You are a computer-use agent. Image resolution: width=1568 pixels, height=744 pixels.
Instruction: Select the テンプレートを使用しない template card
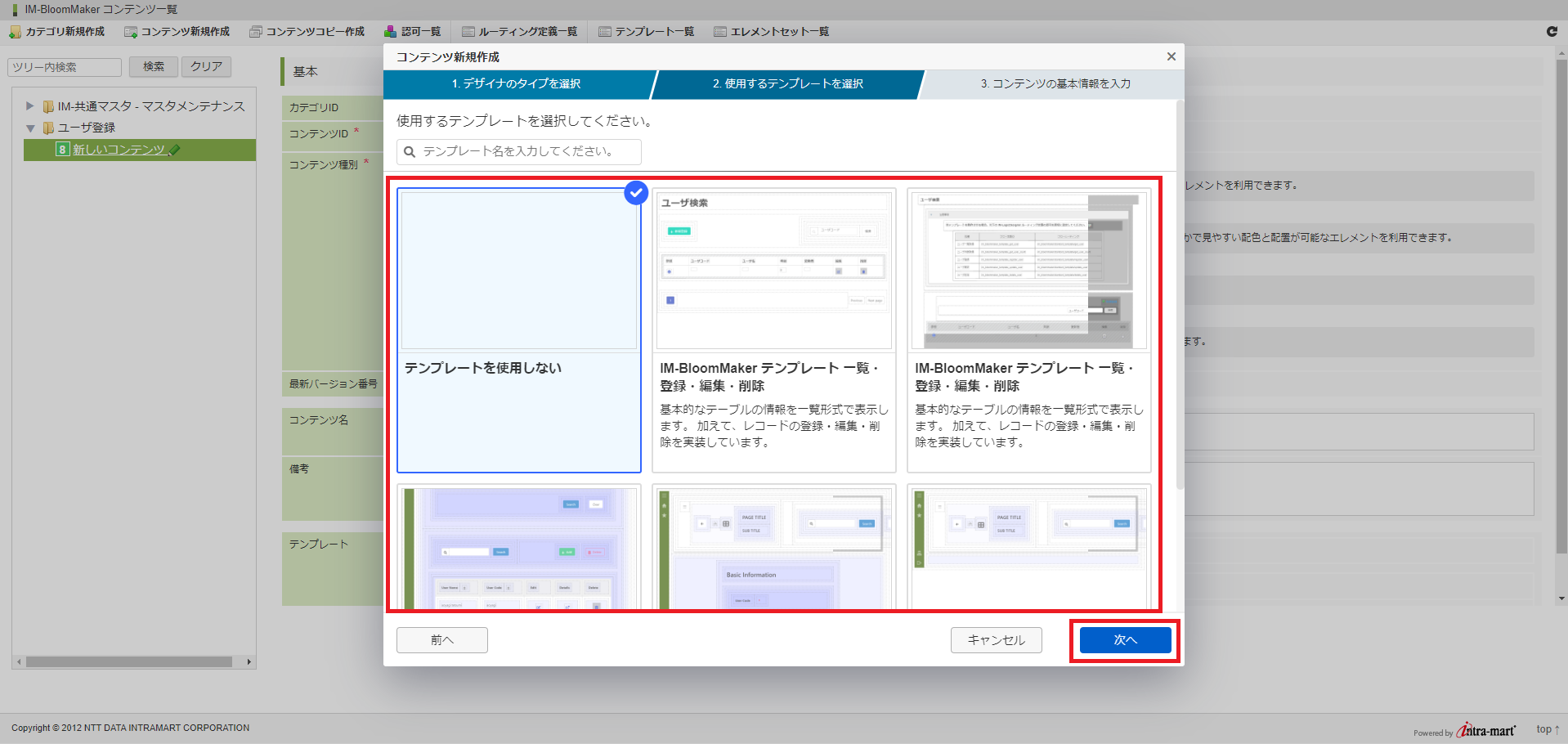pos(518,330)
